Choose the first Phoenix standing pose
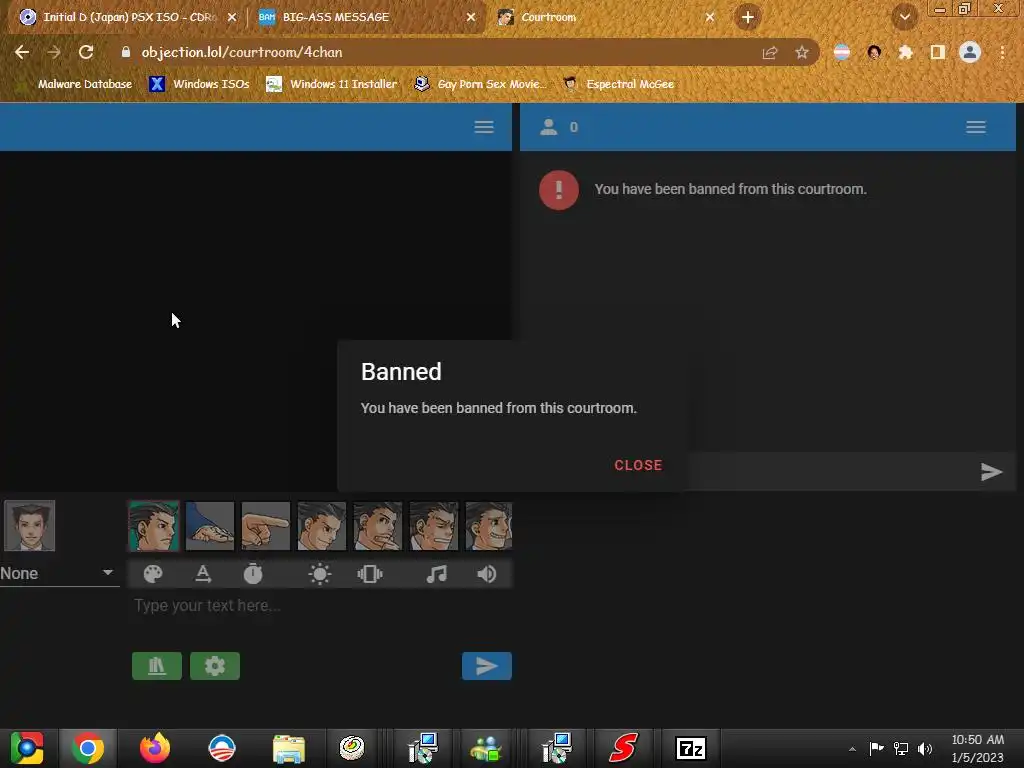 tap(153, 526)
